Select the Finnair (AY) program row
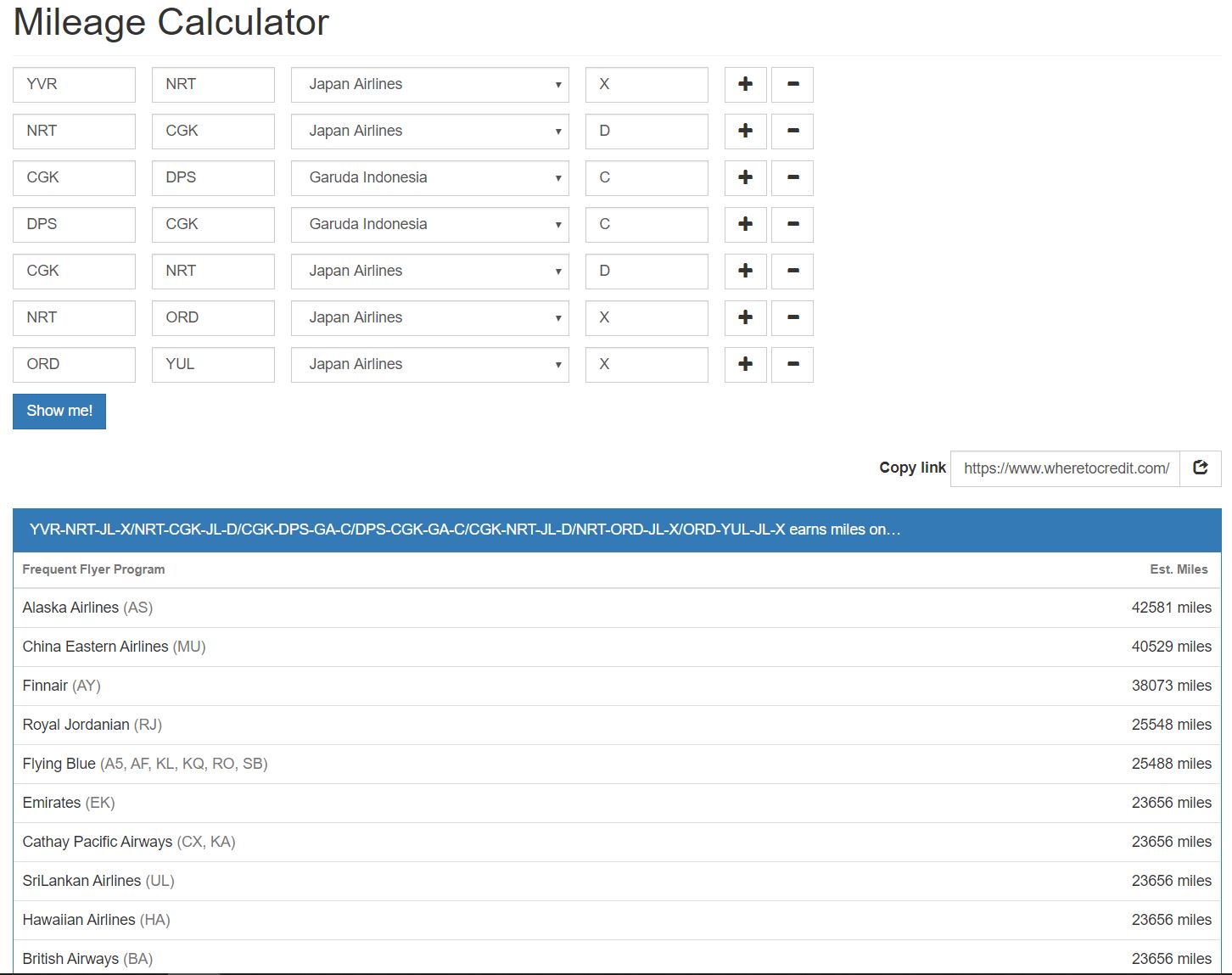Image resolution: width=1232 pixels, height=975 pixels. pyautogui.click(x=617, y=686)
